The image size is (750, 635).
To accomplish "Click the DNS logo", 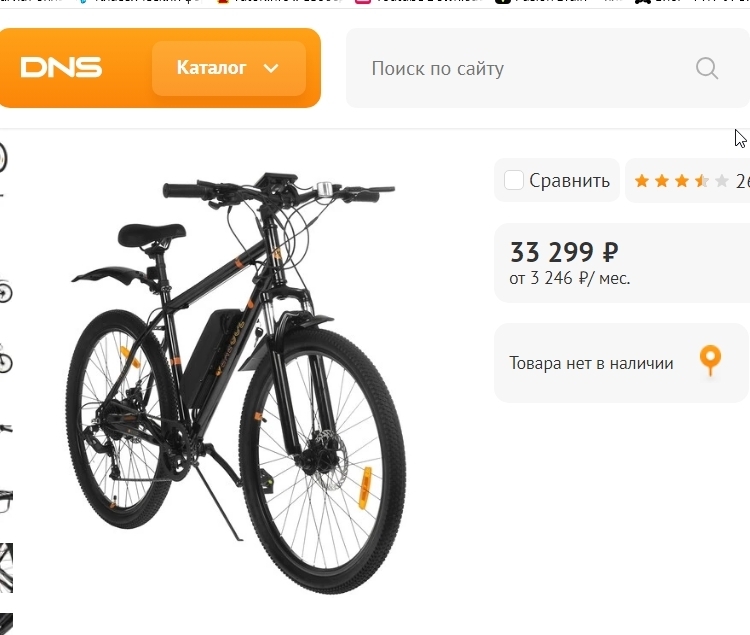I will tap(61, 67).
